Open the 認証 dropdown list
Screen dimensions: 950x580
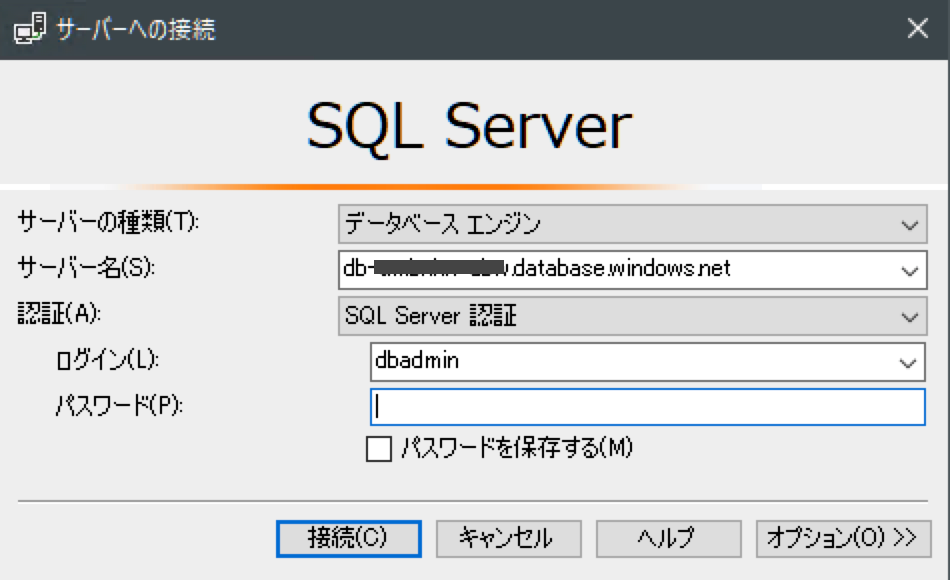pos(633,316)
